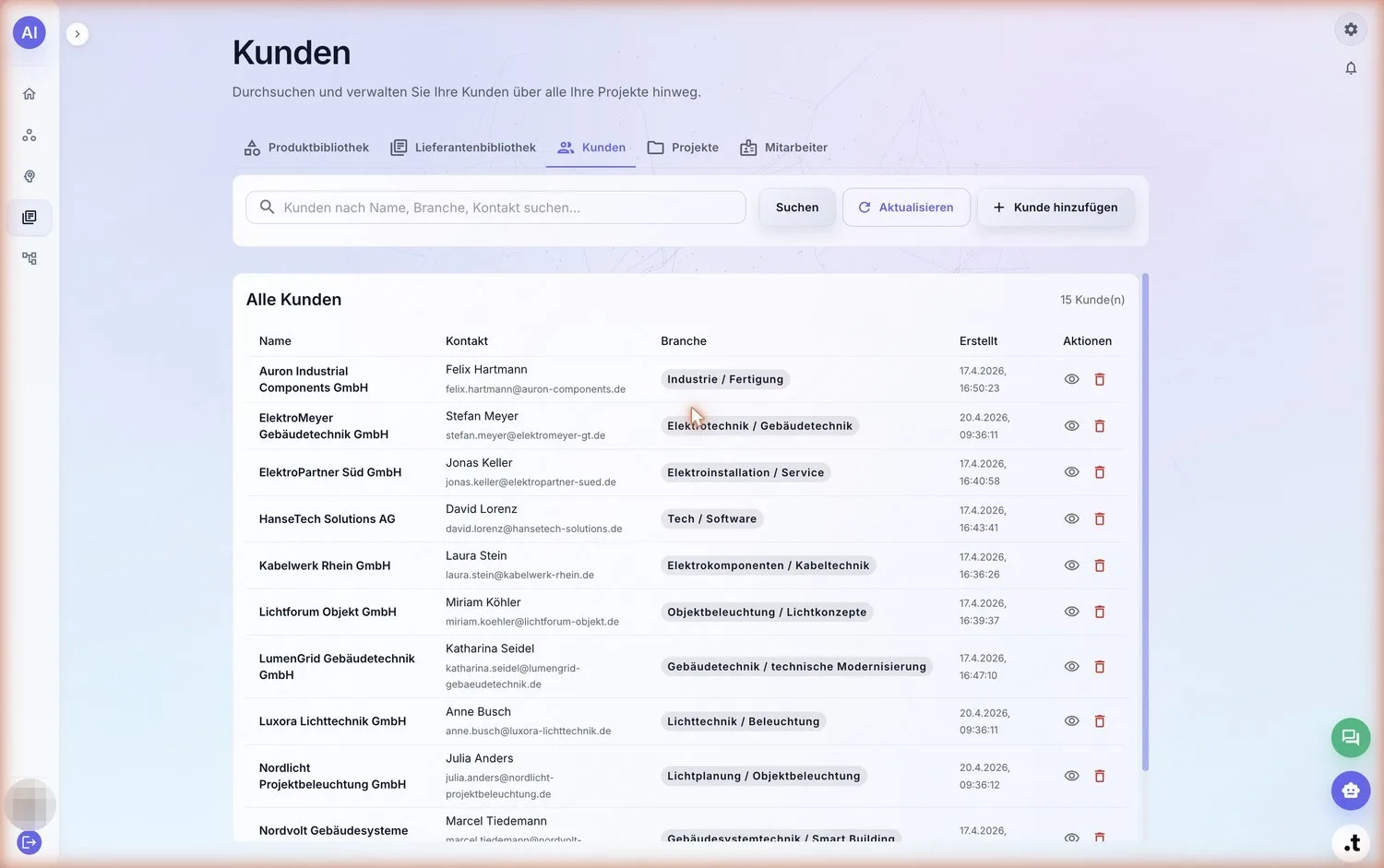Switch to Projekte tab
Image resolution: width=1384 pixels, height=868 pixels.
click(683, 148)
